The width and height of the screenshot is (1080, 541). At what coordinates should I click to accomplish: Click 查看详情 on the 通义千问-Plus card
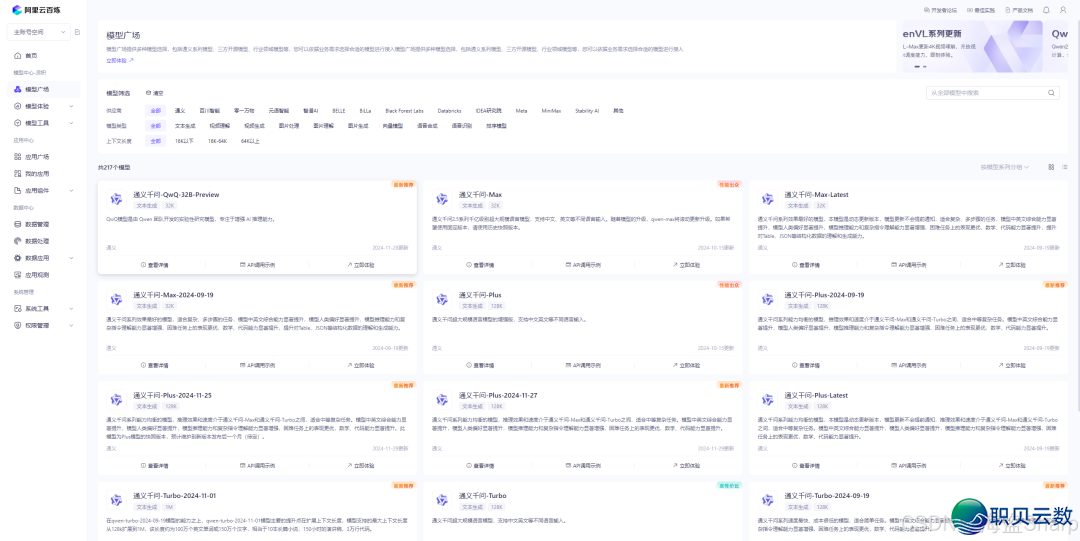click(480, 365)
